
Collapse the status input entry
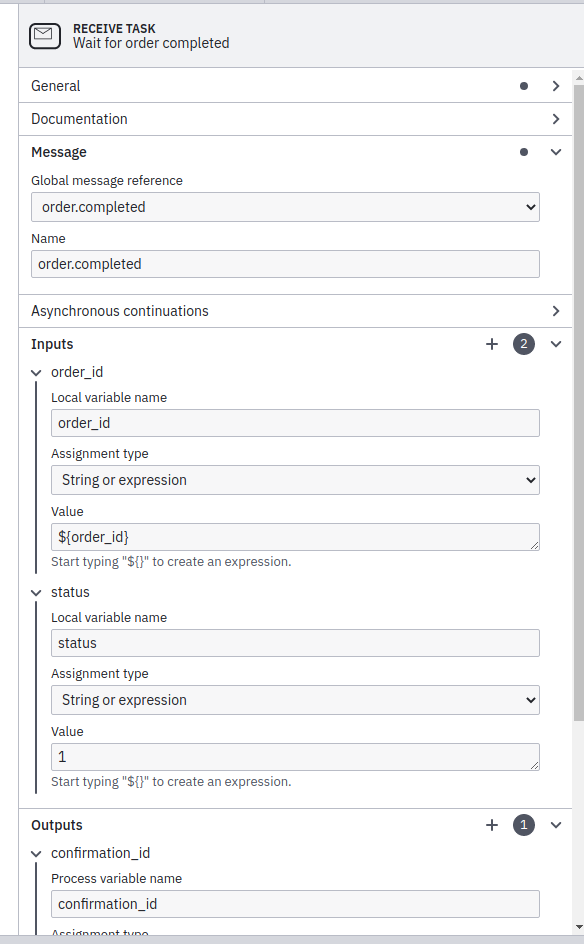pos(36,591)
